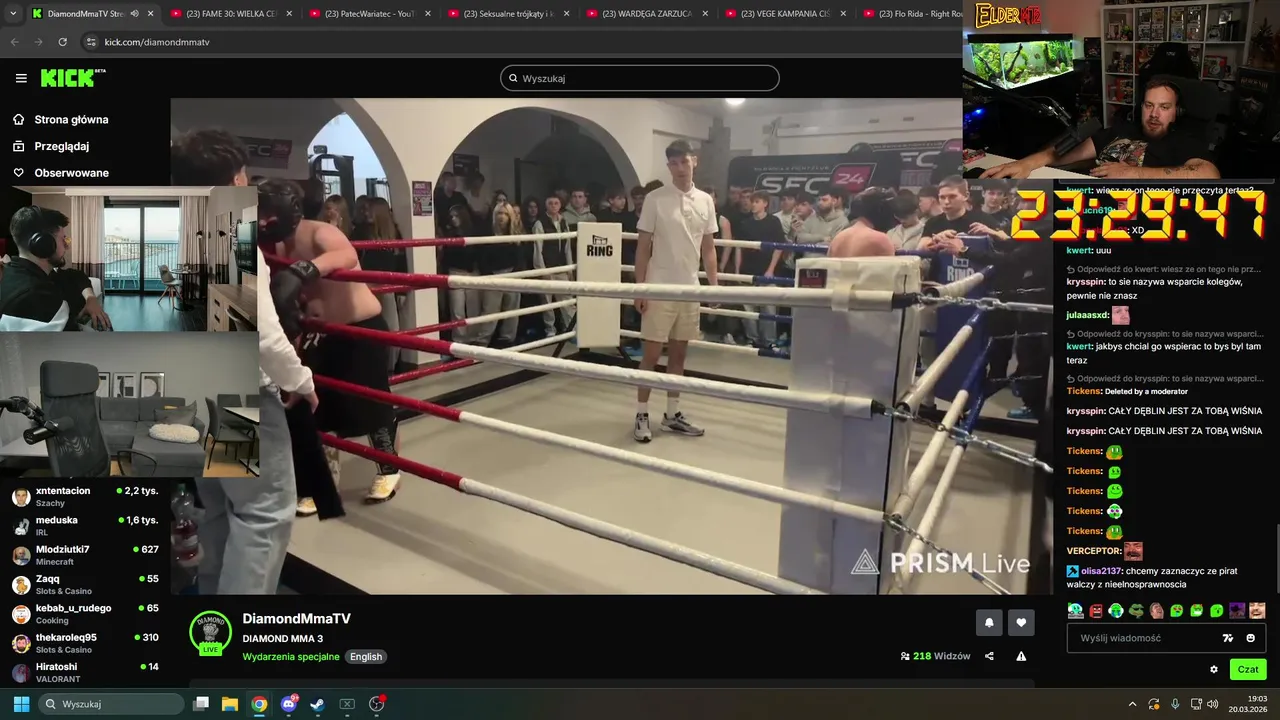Focus the Wyszukaj search field on Kick
This screenshot has height=720, width=1280.
640,78
